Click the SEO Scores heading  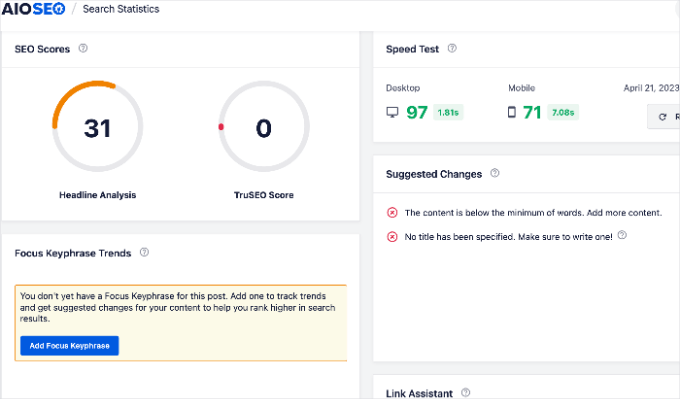42,49
